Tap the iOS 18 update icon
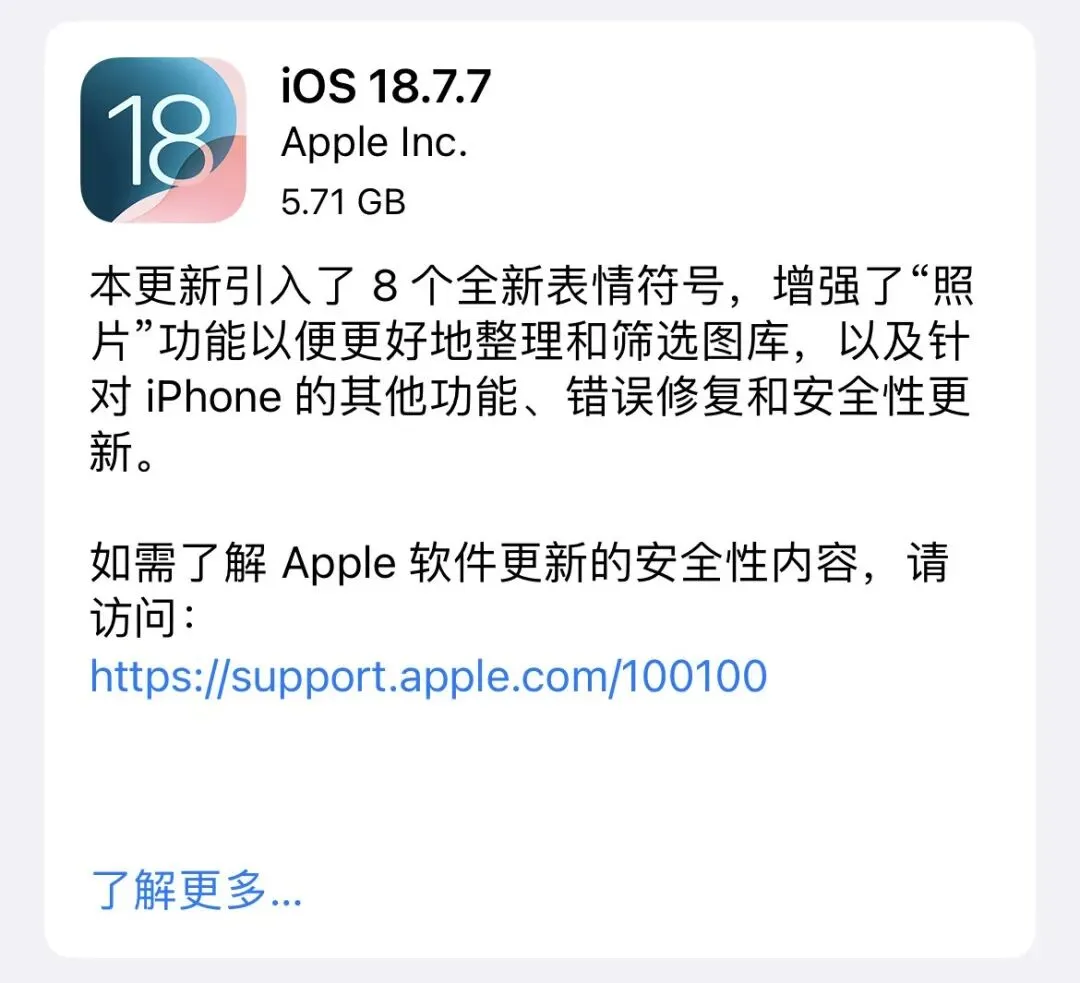The image size is (1080, 983). coord(163,140)
